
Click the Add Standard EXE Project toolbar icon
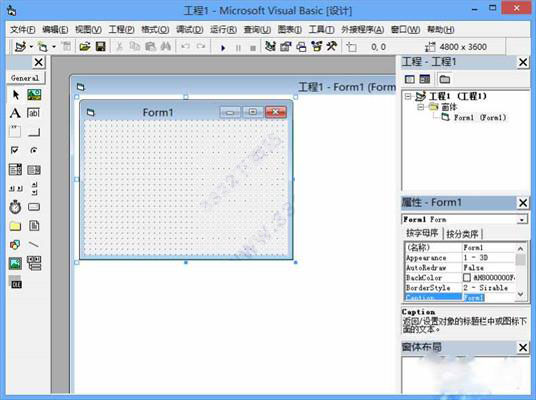[21, 46]
